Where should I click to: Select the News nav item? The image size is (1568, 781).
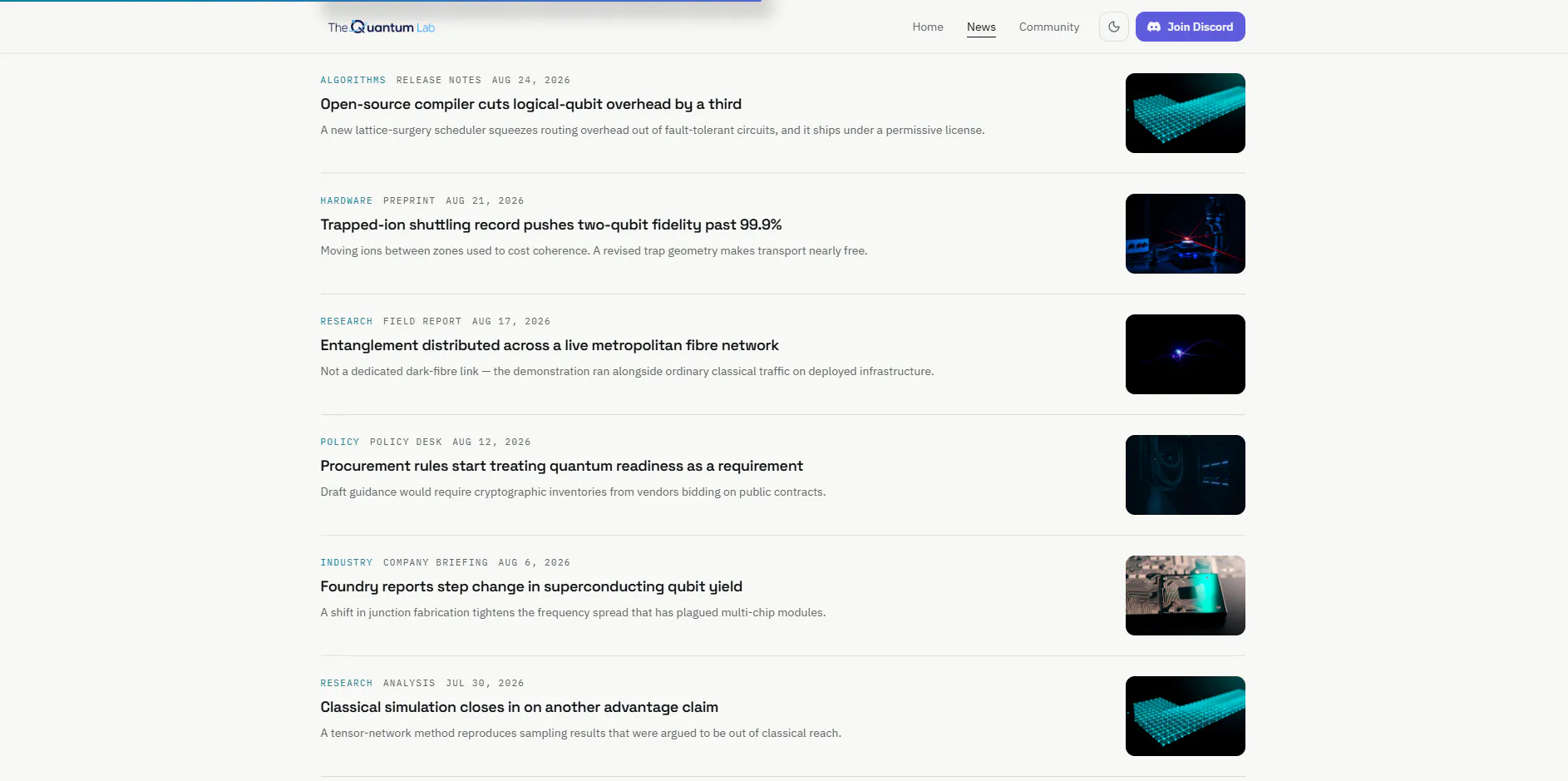(x=981, y=27)
